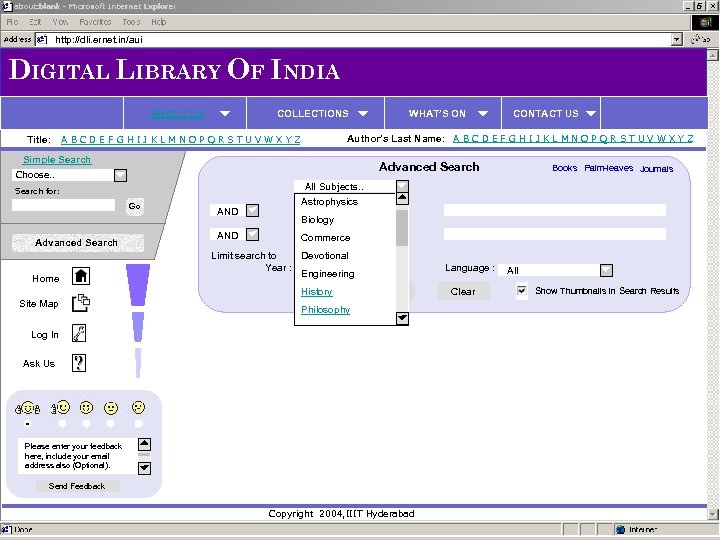
Task: Click the very happy group smiley face
Action: (x=28, y=408)
